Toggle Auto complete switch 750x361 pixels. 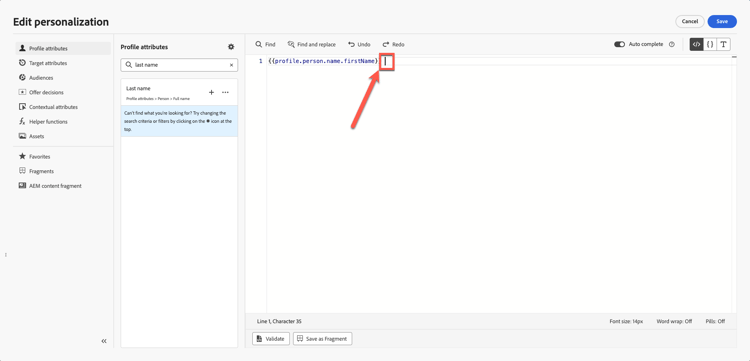[x=619, y=44]
